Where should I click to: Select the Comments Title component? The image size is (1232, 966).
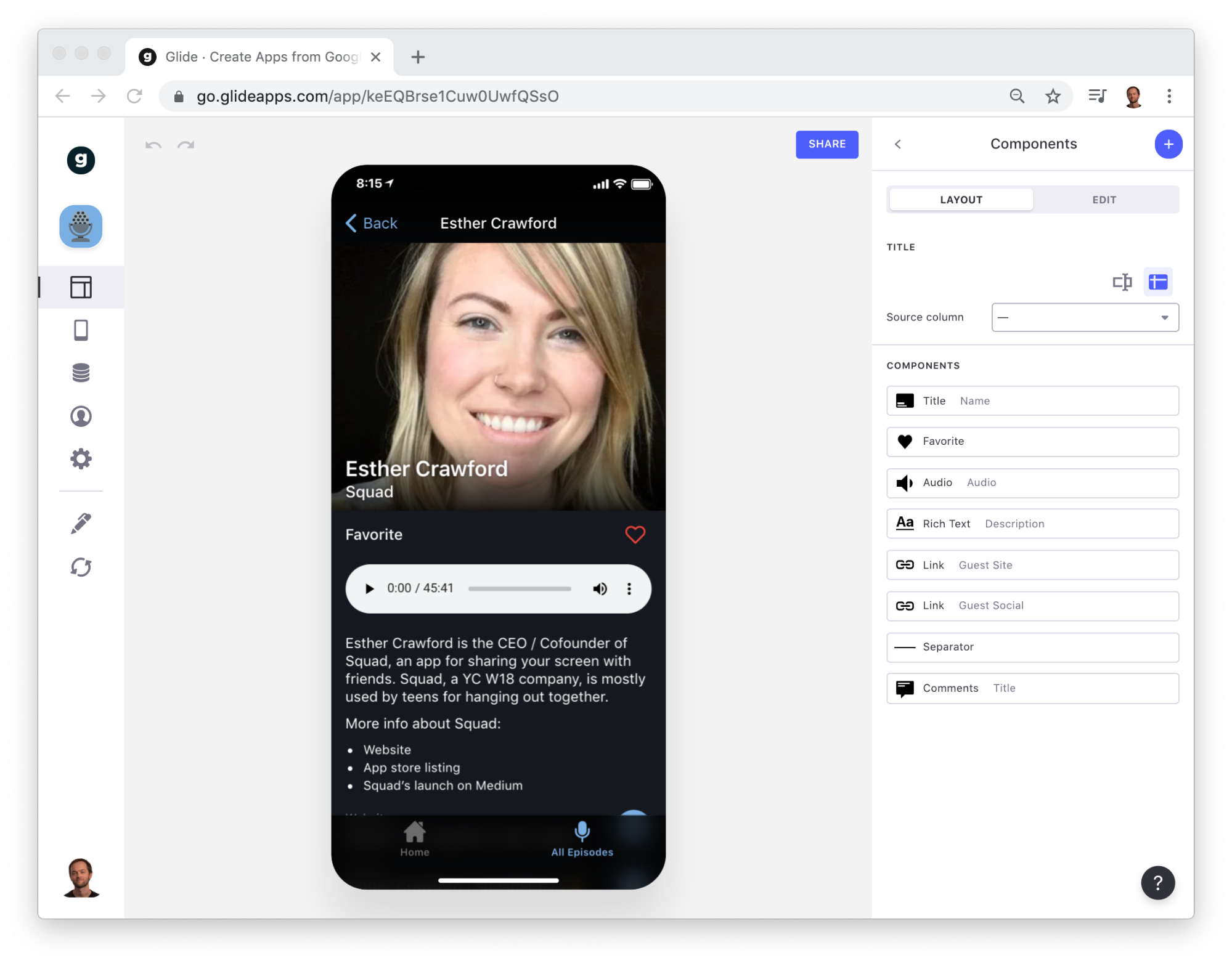1032,688
